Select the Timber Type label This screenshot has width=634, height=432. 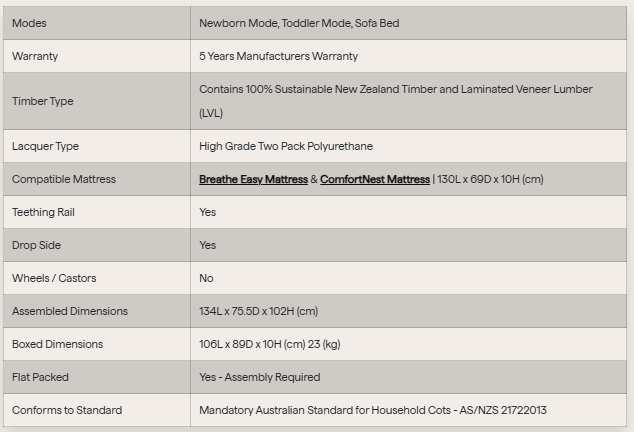pyautogui.click(x=43, y=101)
